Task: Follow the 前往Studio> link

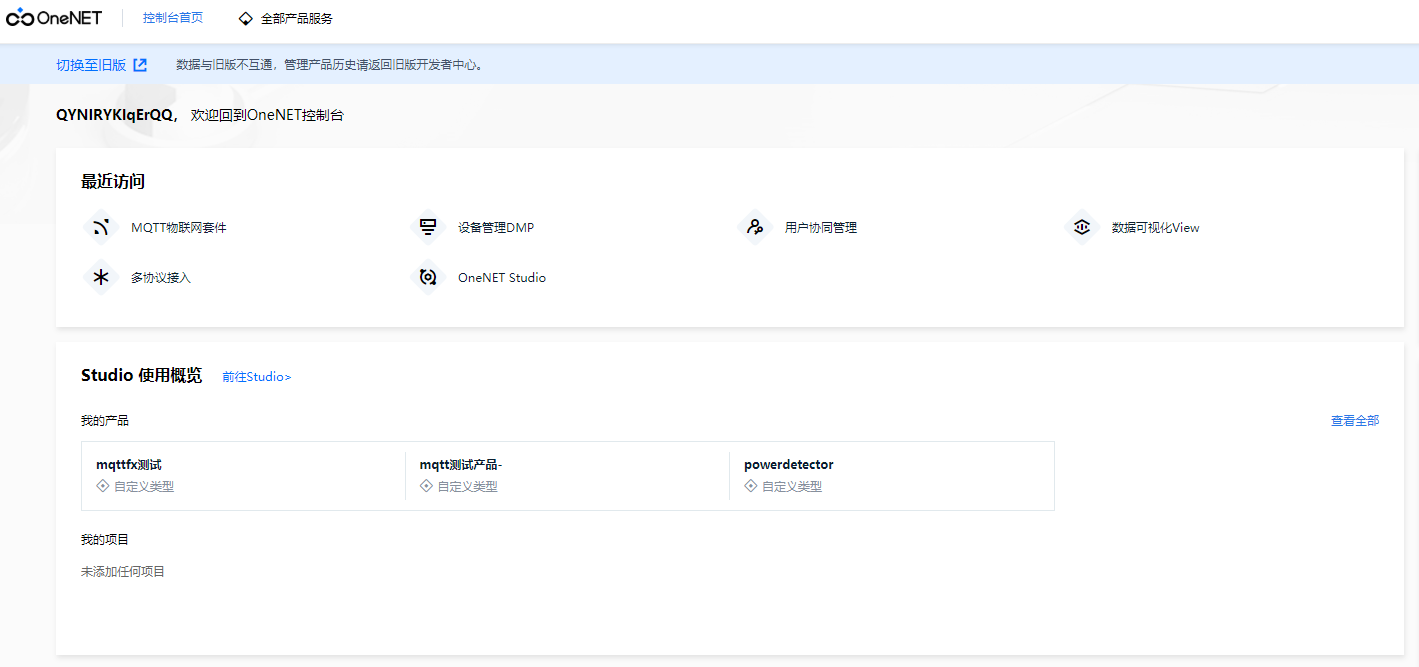Action: [x=257, y=377]
